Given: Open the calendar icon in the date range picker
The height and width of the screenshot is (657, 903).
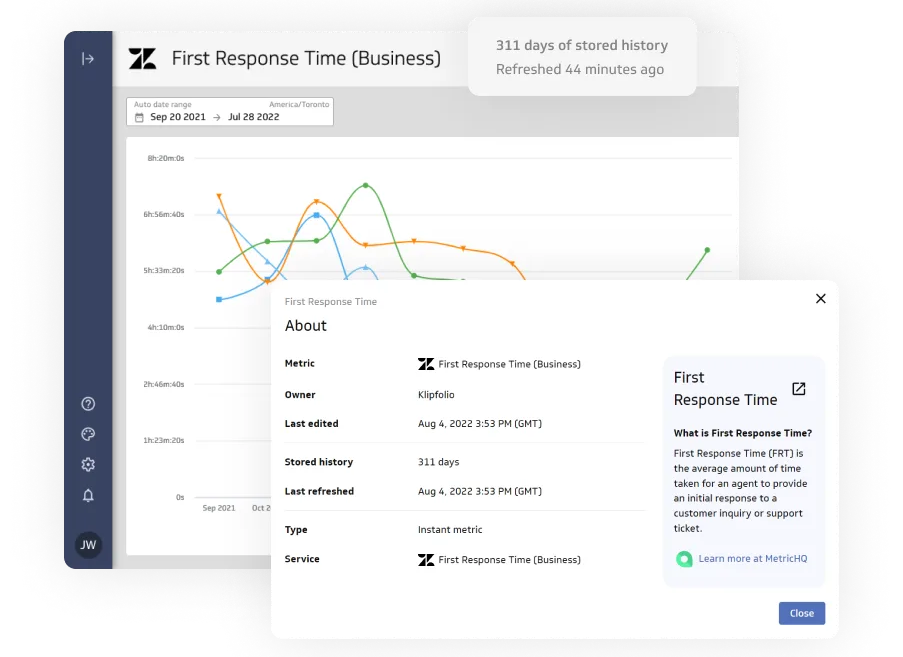Looking at the screenshot, I should point(138,117).
